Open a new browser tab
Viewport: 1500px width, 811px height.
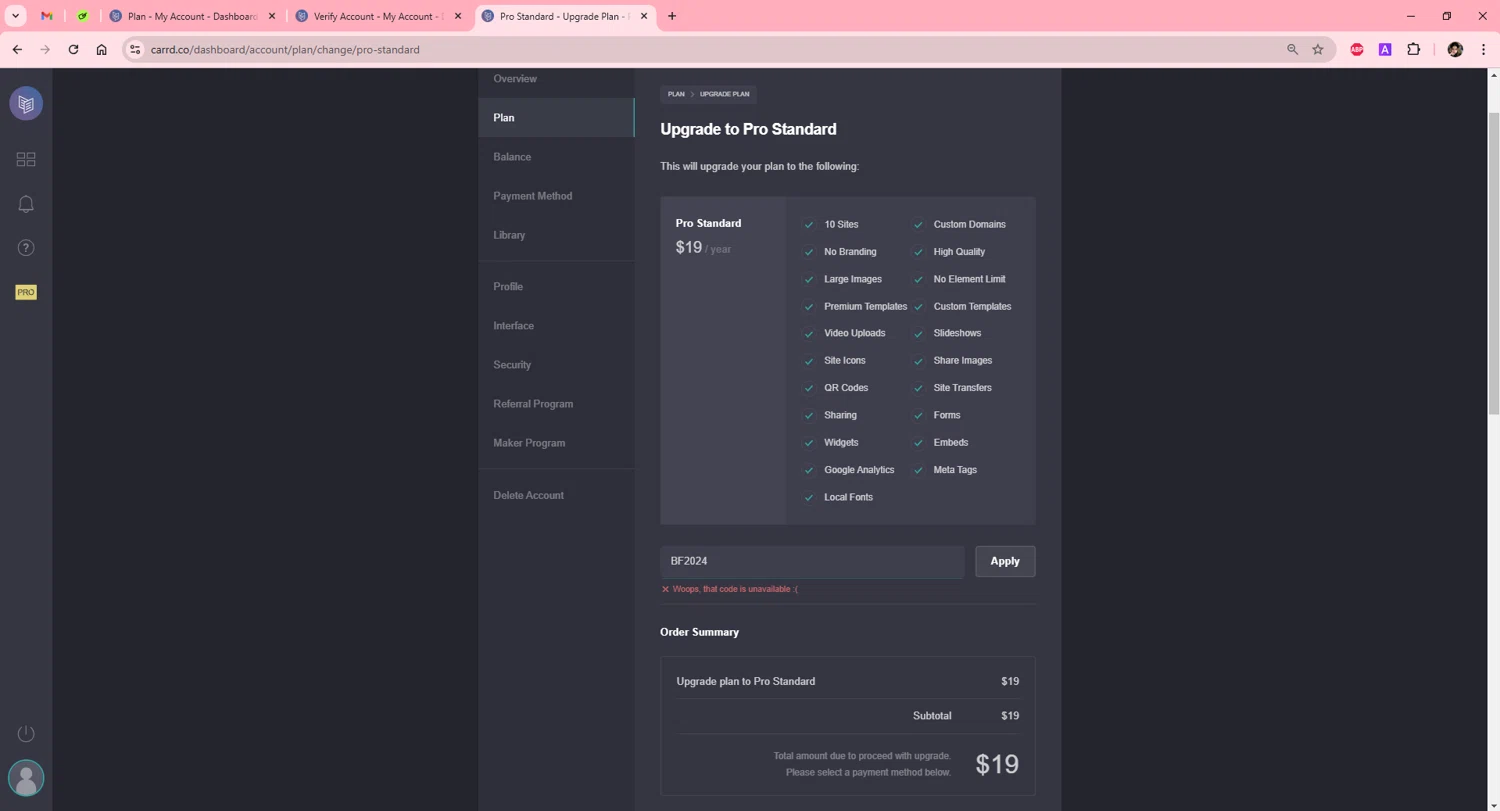pyautogui.click(x=672, y=16)
